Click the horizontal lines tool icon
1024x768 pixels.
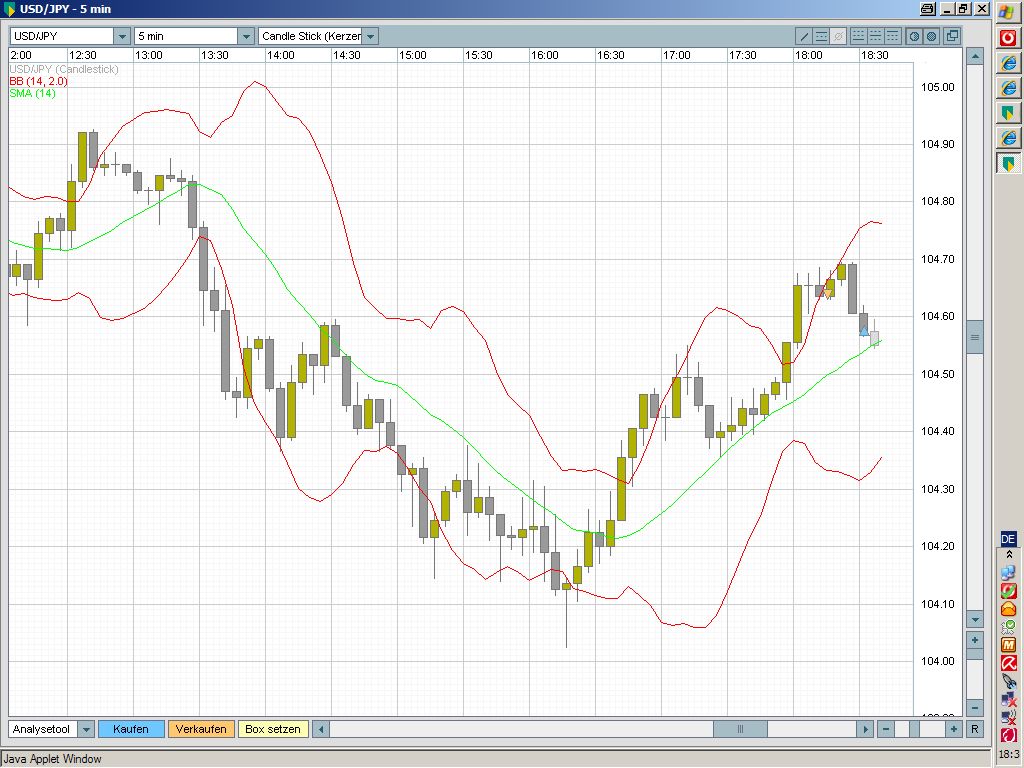click(x=821, y=37)
